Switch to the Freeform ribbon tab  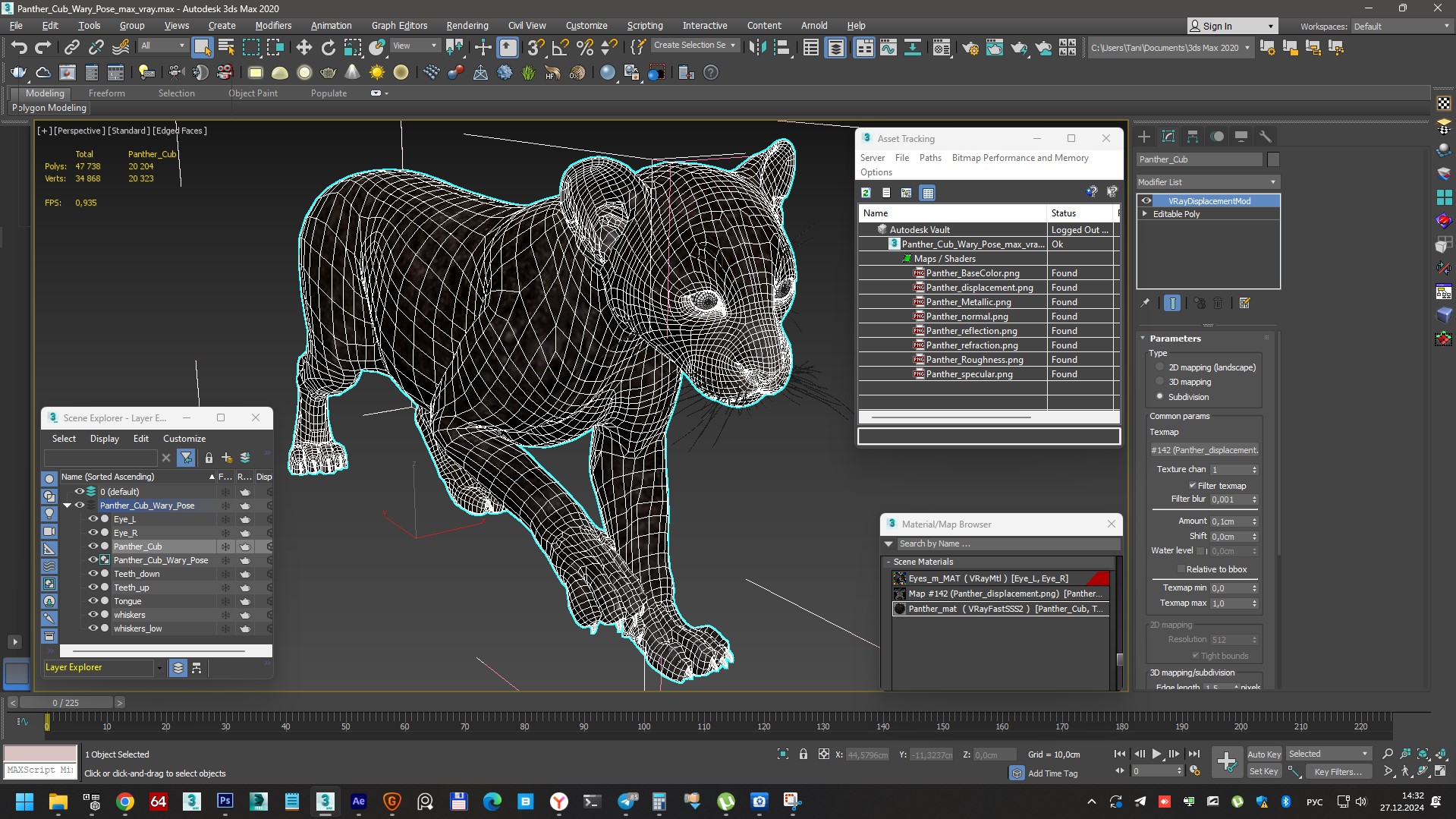[106, 93]
